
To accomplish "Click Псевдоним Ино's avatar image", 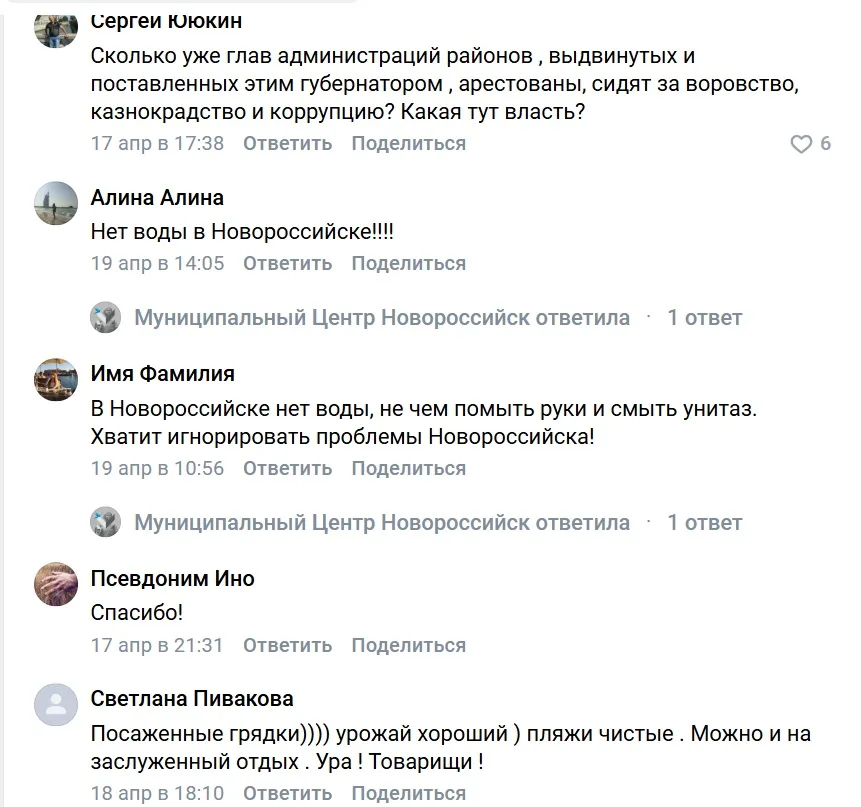I will pos(56,584).
